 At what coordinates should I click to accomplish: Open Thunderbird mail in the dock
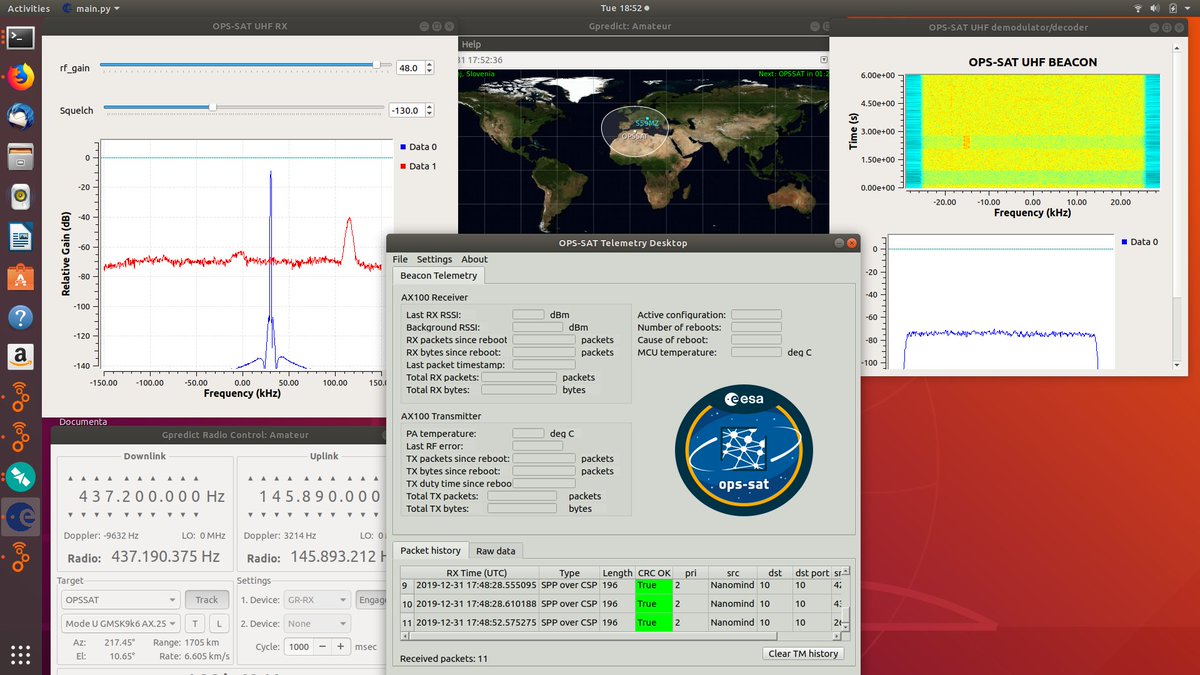[x=20, y=117]
